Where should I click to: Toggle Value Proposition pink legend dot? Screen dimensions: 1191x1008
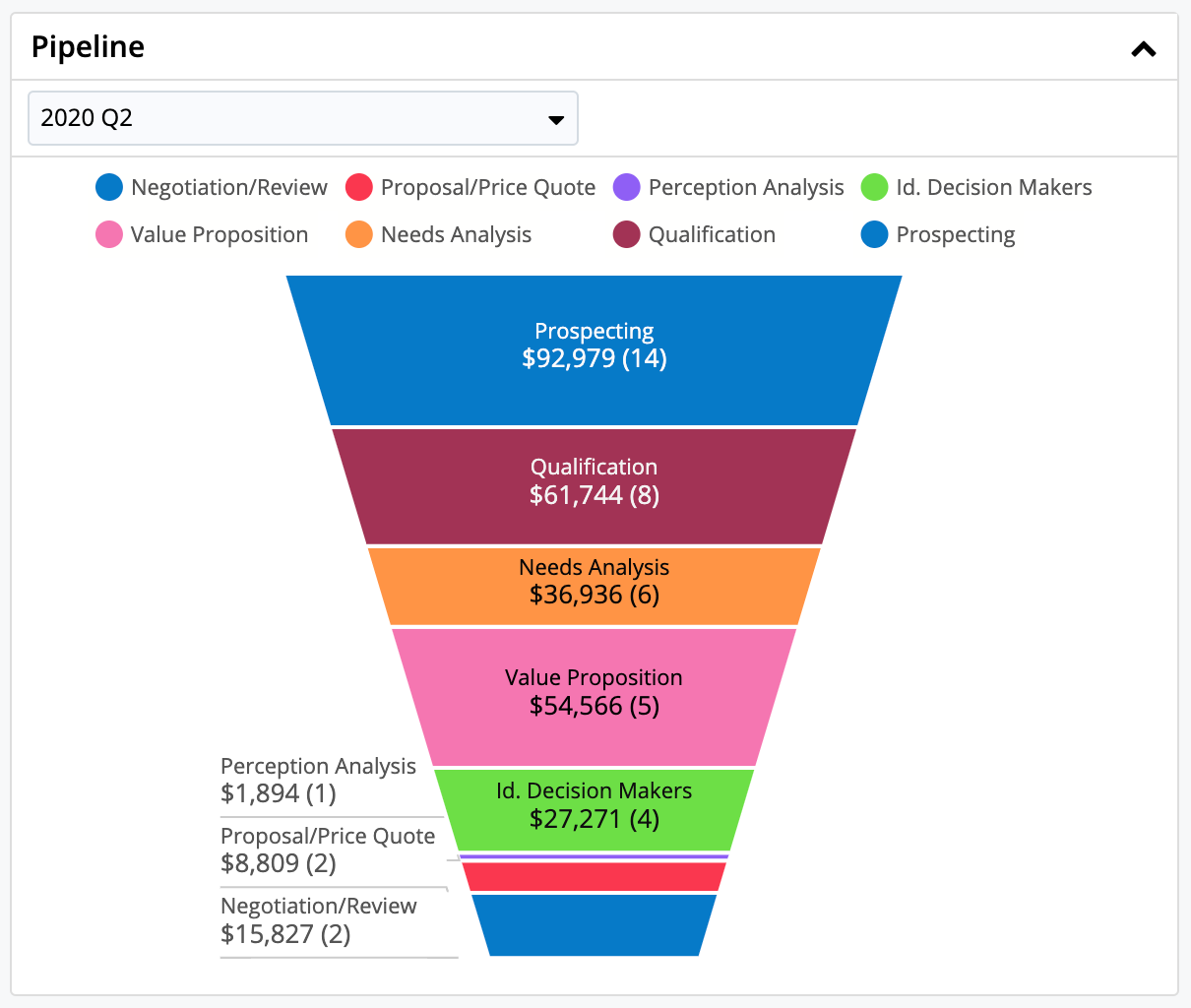pyautogui.click(x=109, y=234)
